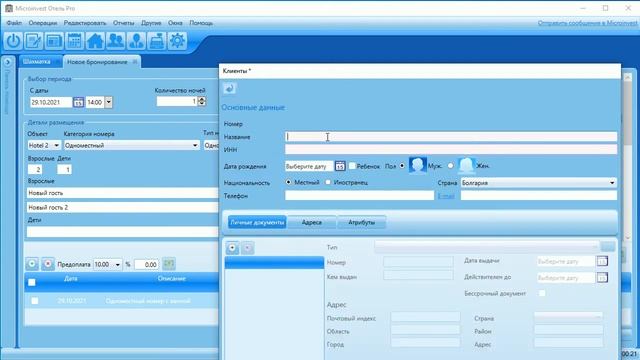640x360 pixels.
Task: Open the 14:00 time dropdown
Action: 108,102
